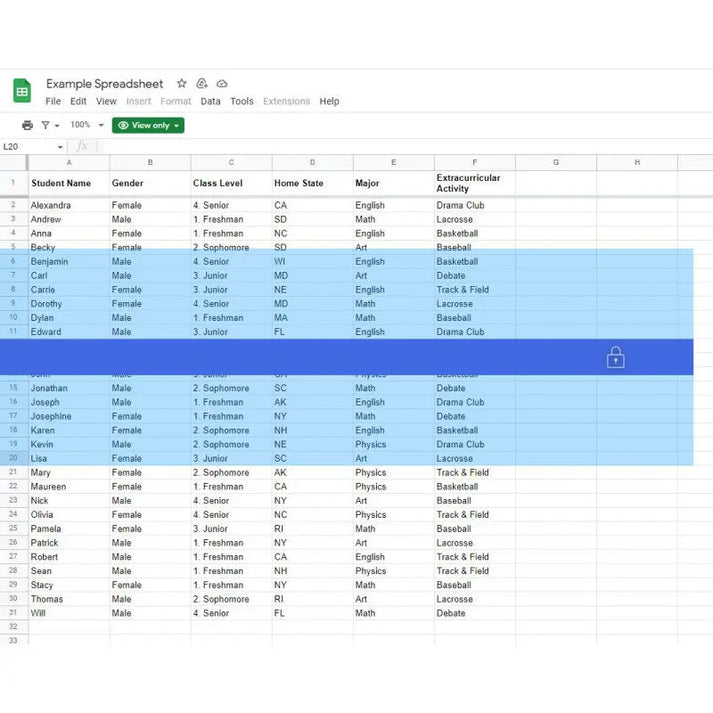
Task: Select row 25 header
Action: (x=14, y=529)
